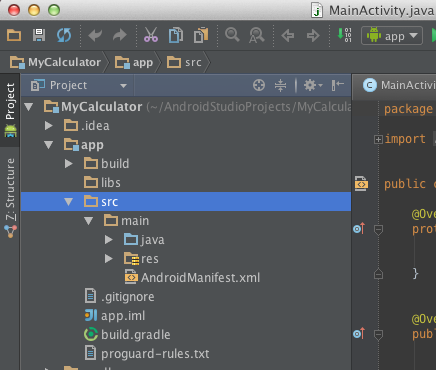The height and width of the screenshot is (370, 436).
Task: Collapse the src folder
Action: tap(69, 202)
